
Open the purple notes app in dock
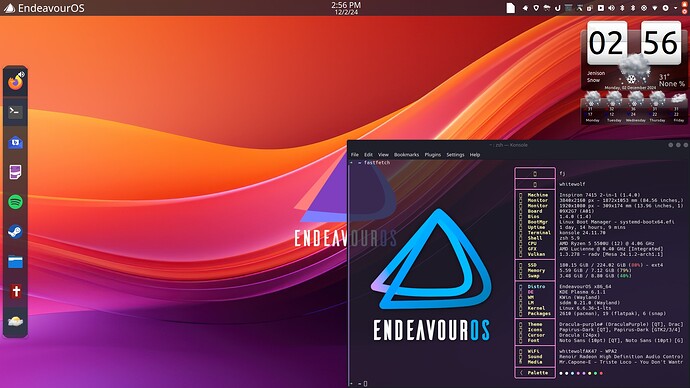coord(15,172)
